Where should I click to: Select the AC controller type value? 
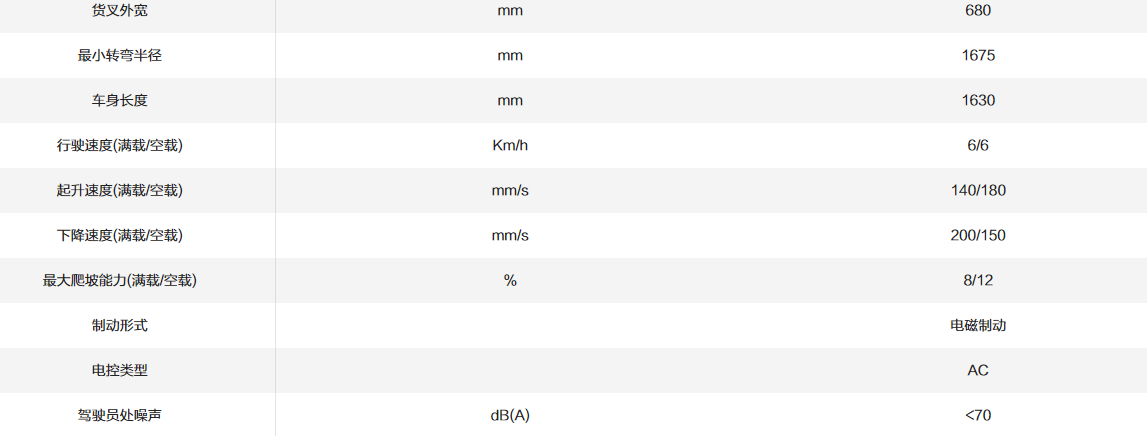978,371
